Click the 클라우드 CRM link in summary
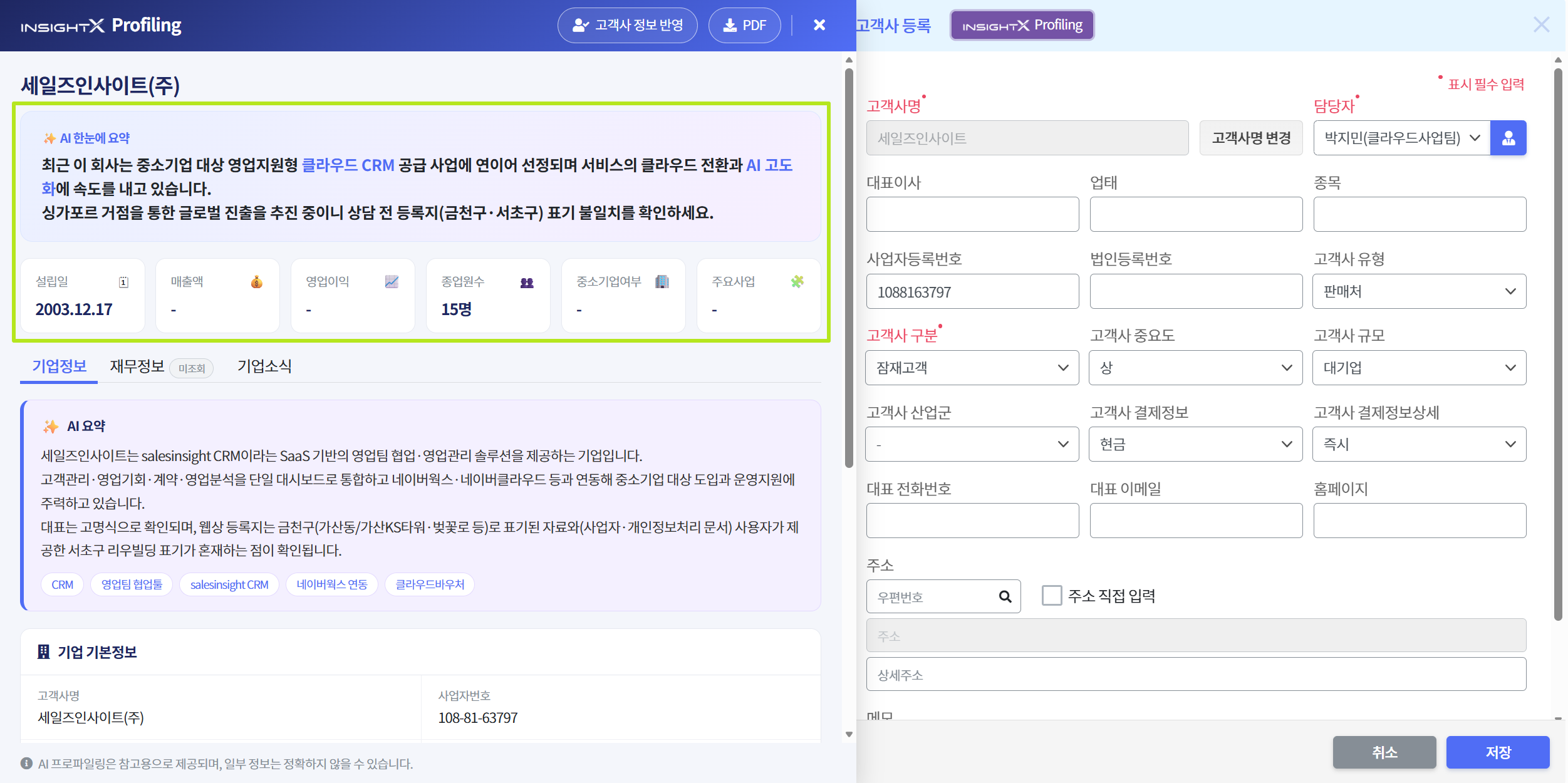1568x783 pixels. pos(348,165)
